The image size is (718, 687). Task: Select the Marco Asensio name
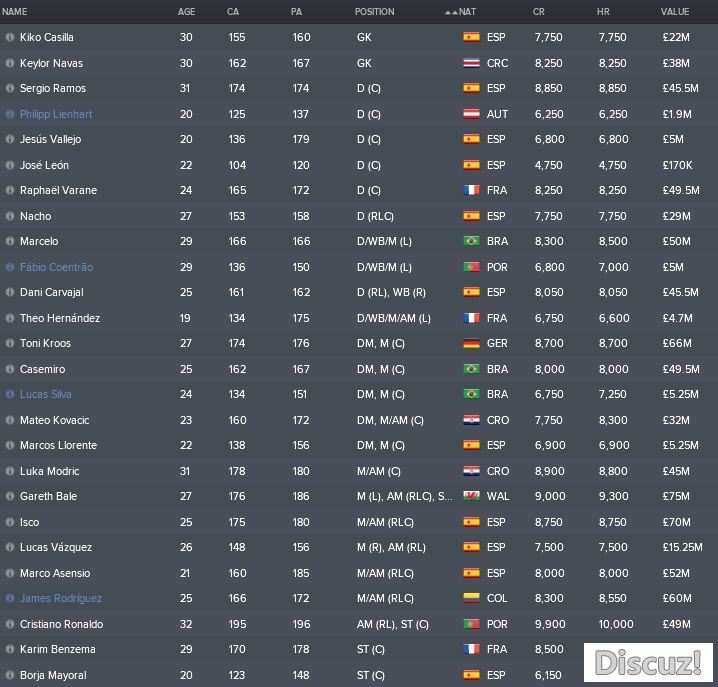(55, 573)
